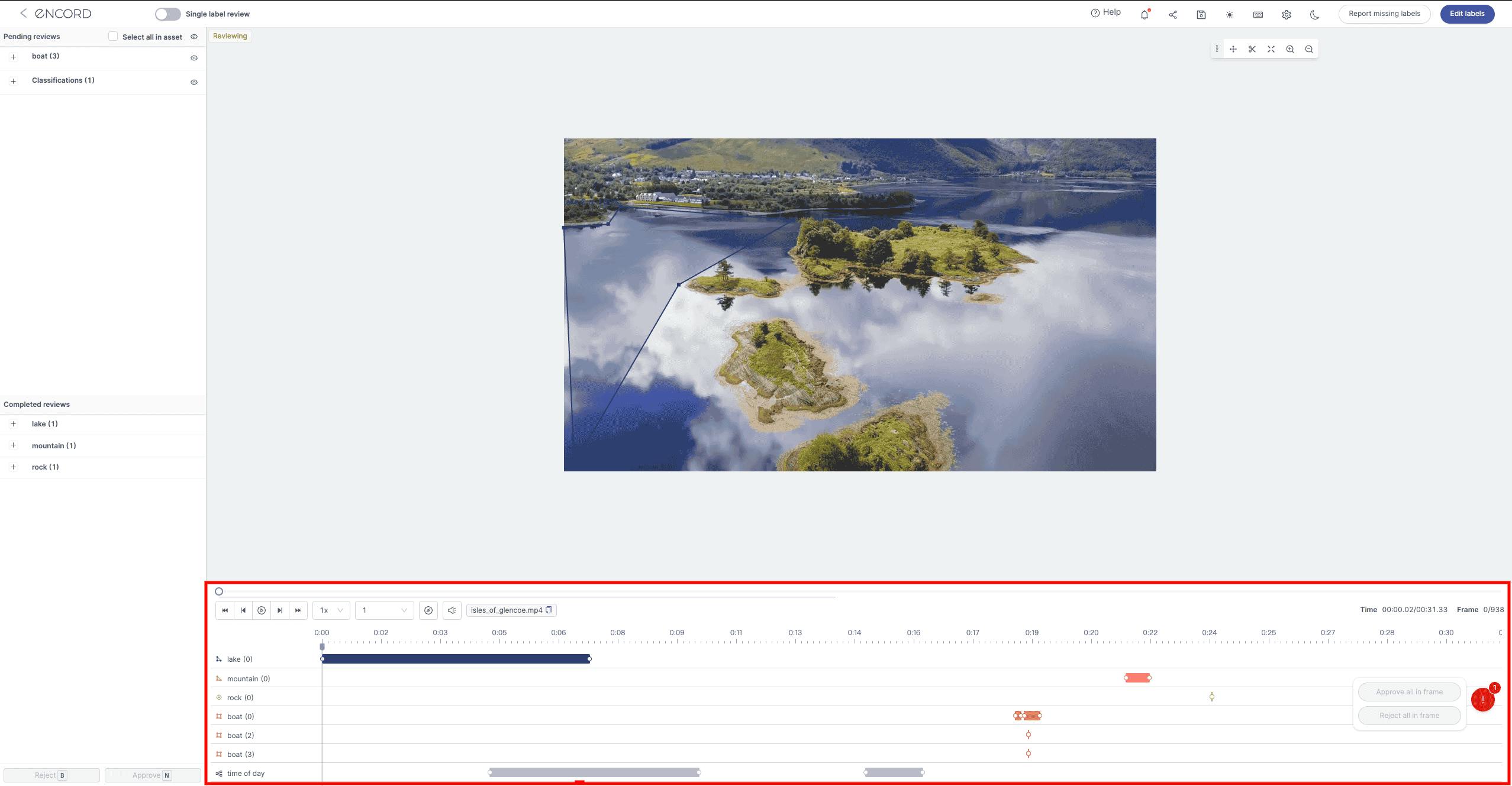Open the frame step dropdown showing 1
Screen dimensions: 1512x786
(385, 610)
